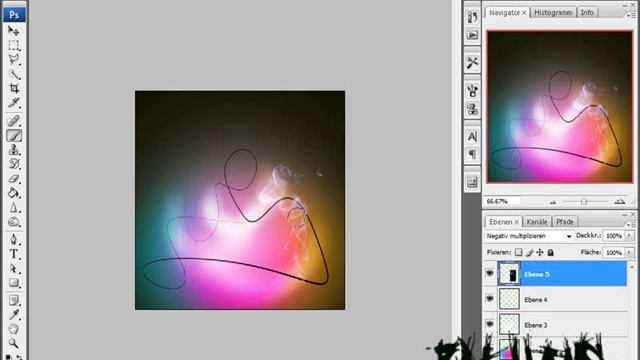
Task: Click the Fläche 100% fill field
Action: pyautogui.click(x=614, y=253)
